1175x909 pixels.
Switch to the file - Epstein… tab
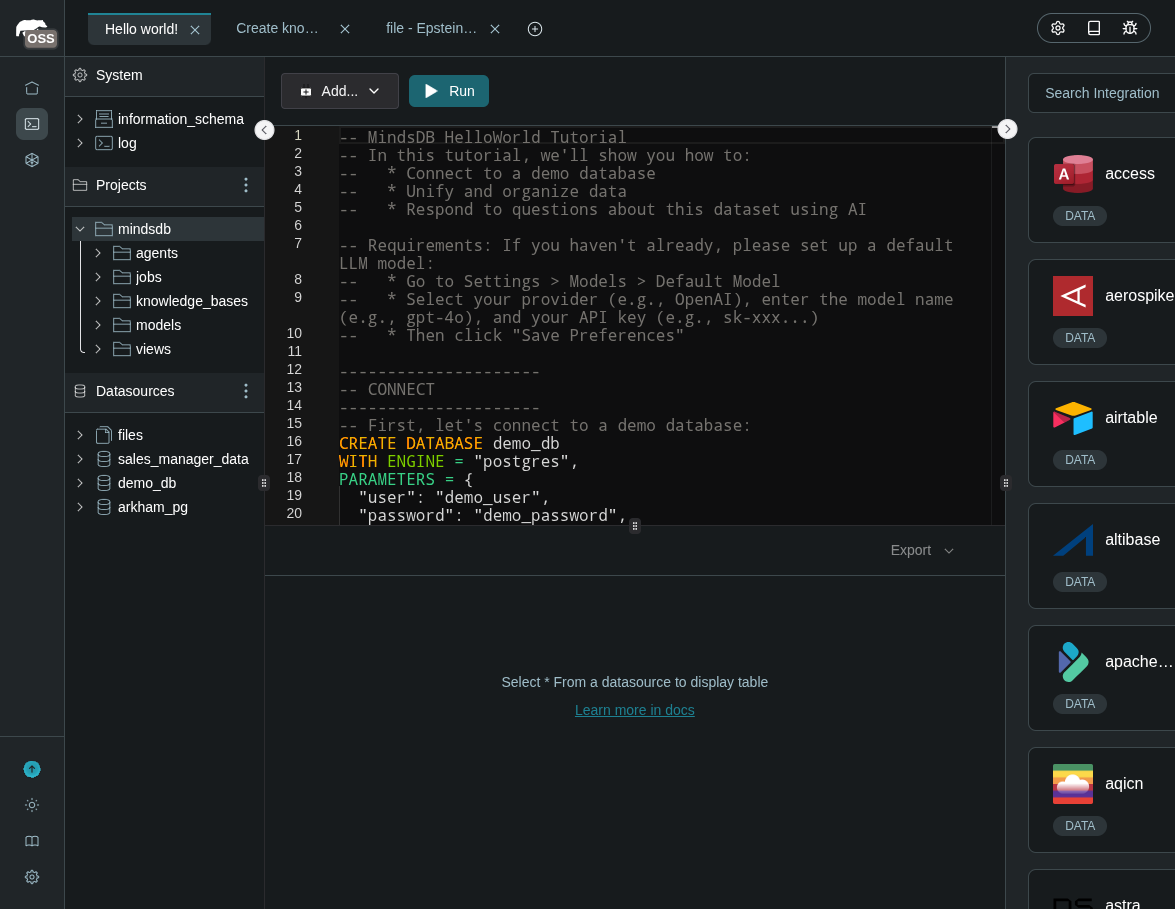point(431,28)
